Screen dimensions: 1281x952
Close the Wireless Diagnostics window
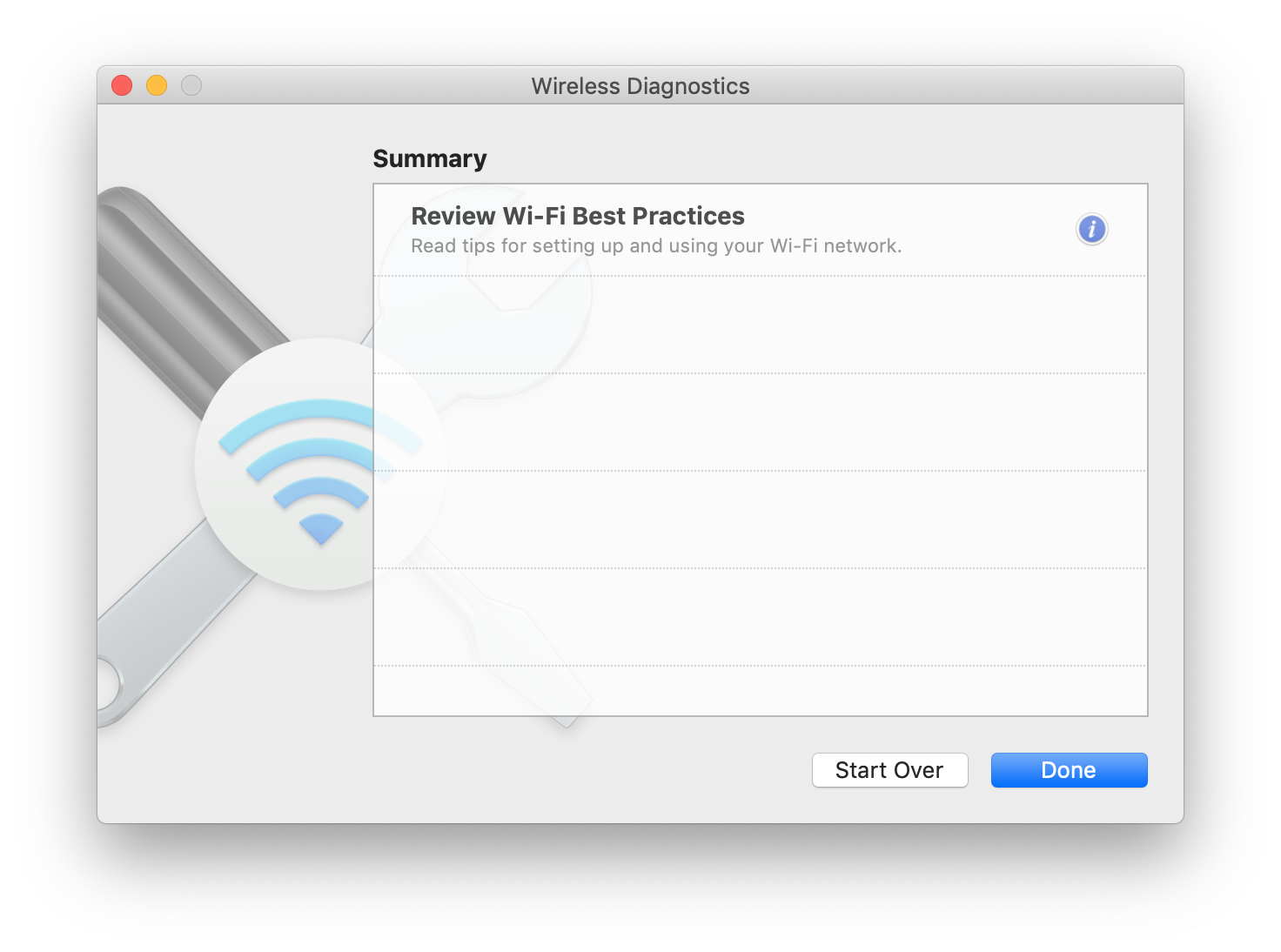click(x=122, y=85)
